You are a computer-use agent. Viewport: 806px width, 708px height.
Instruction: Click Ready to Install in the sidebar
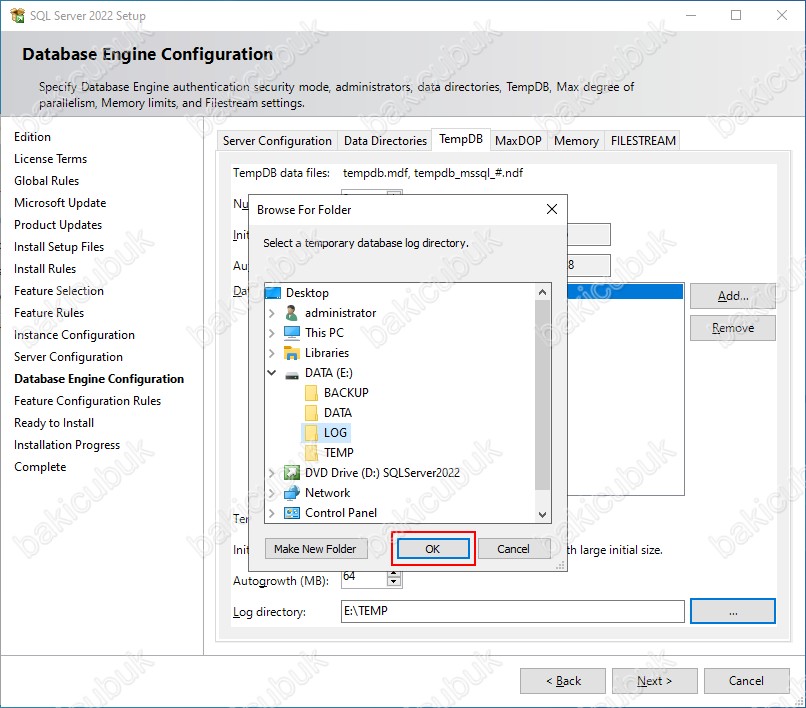(53, 423)
